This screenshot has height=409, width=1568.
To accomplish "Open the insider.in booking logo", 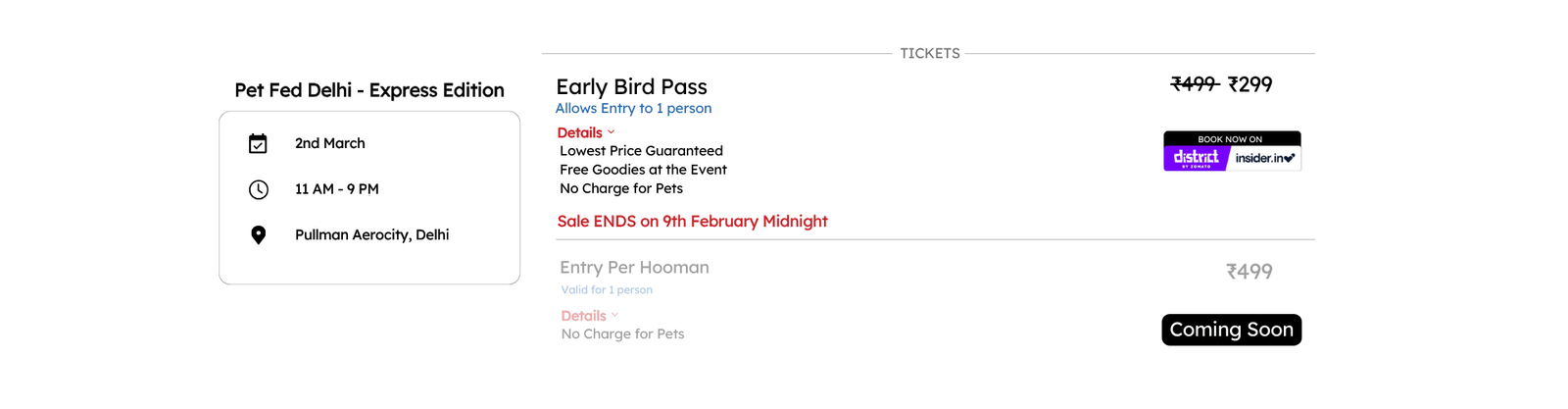I will [1265, 158].
